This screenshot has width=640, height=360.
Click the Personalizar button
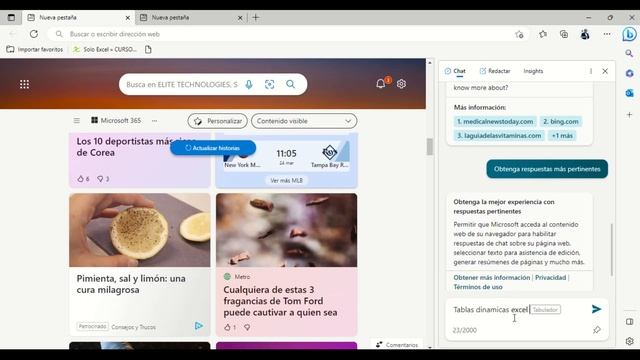click(x=218, y=121)
